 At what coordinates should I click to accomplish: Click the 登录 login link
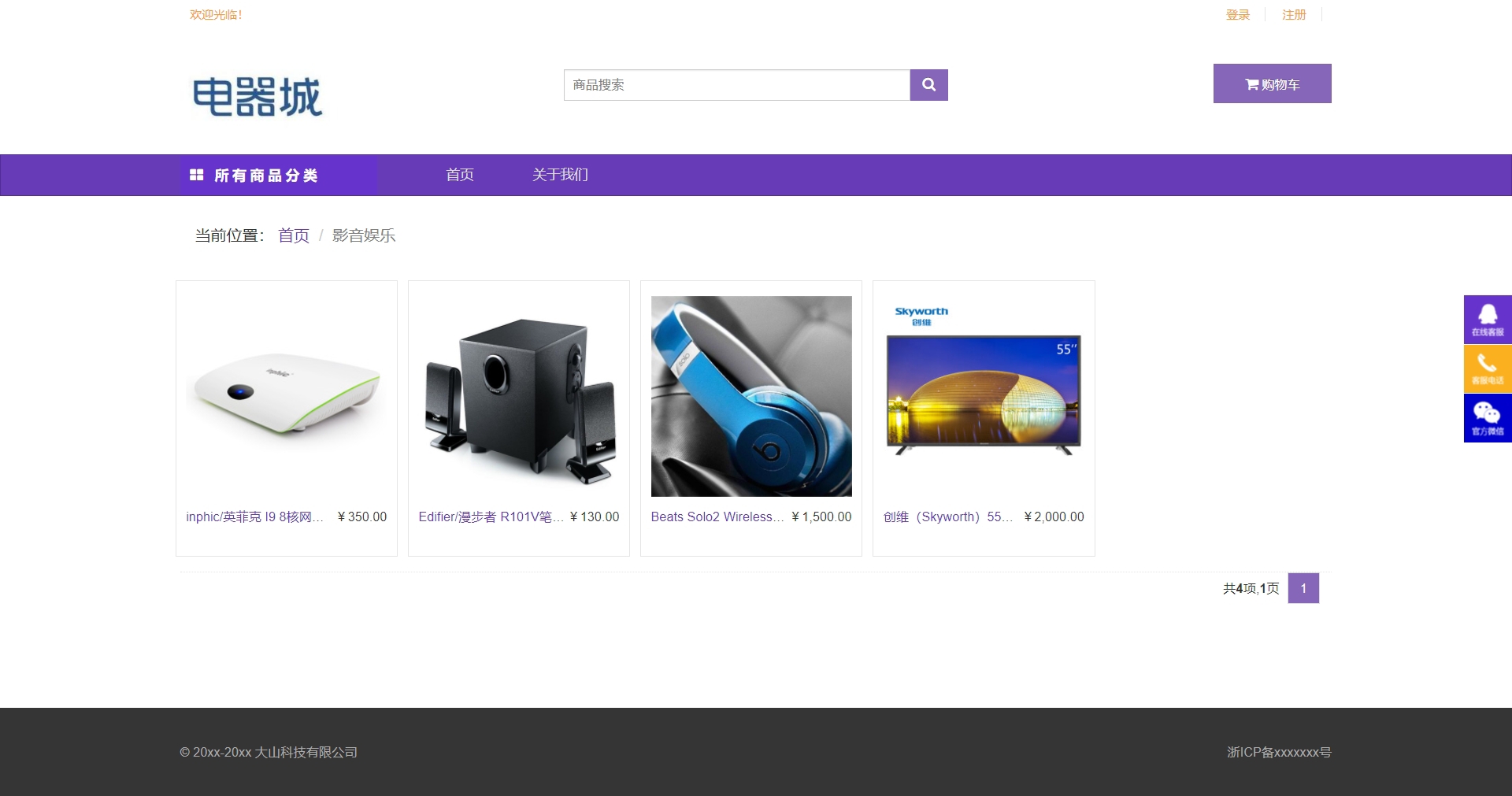(x=1238, y=15)
